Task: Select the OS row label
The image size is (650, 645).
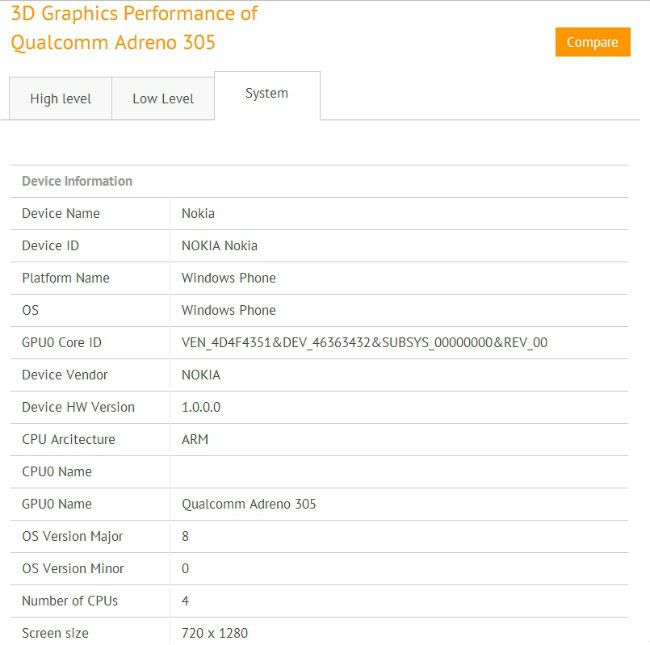Action: click(x=30, y=310)
